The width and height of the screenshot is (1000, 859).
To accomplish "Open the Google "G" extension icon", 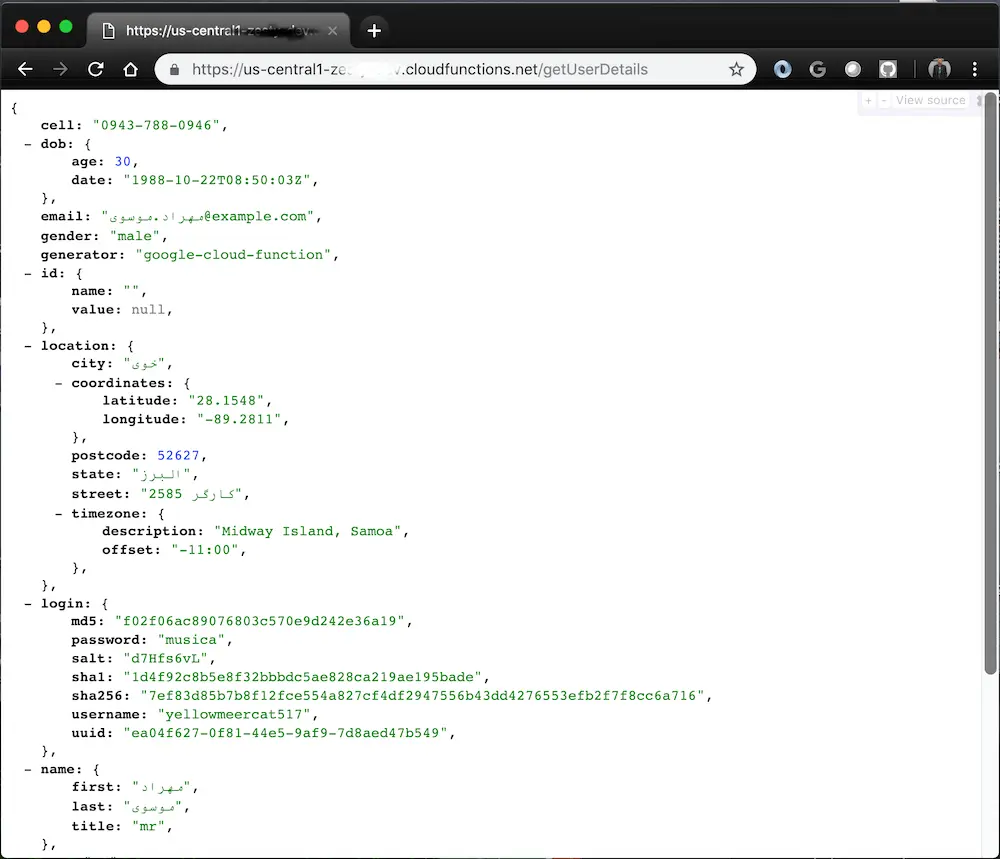I will 818,69.
